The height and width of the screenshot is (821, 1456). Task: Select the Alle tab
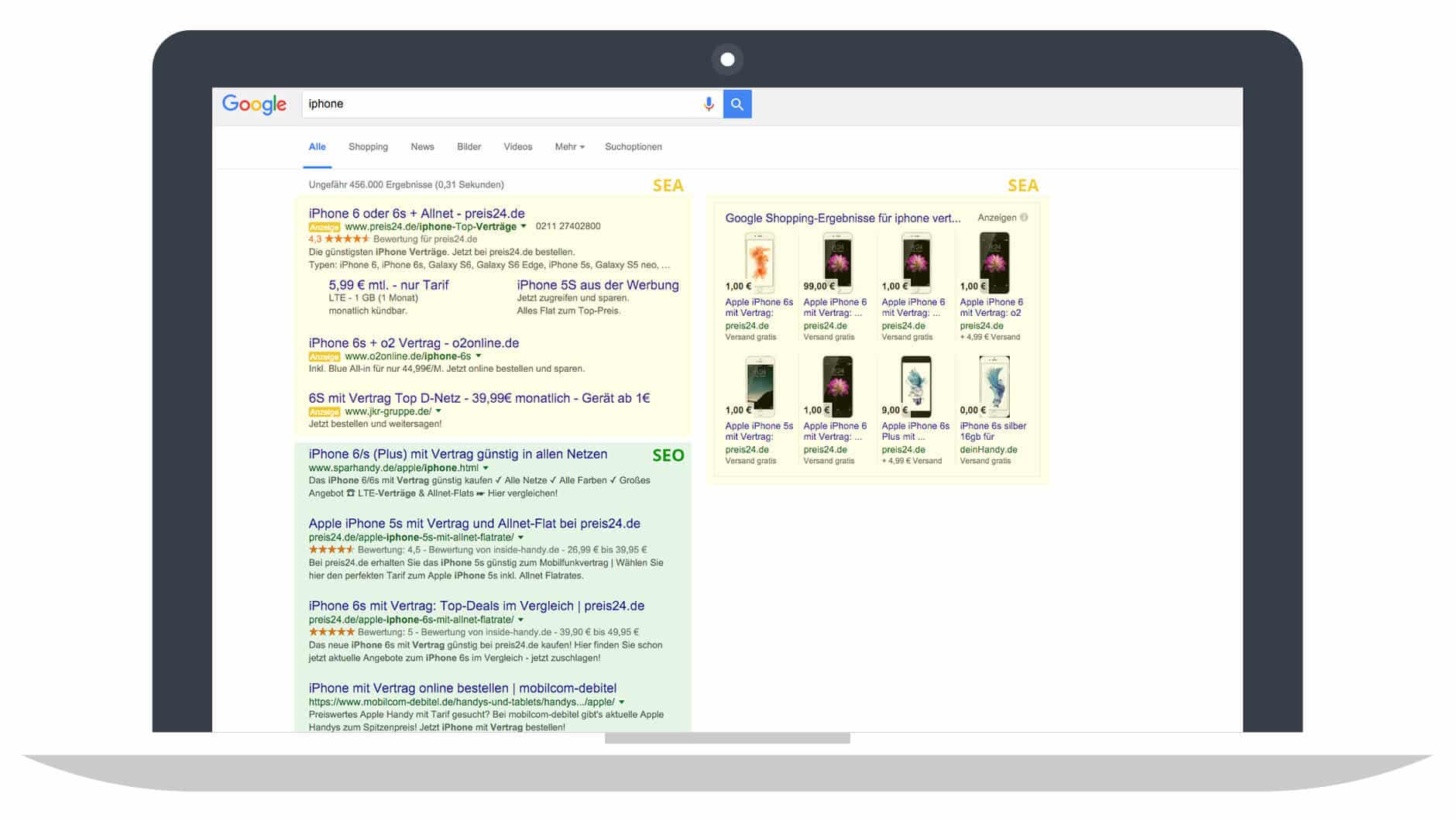click(x=317, y=146)
